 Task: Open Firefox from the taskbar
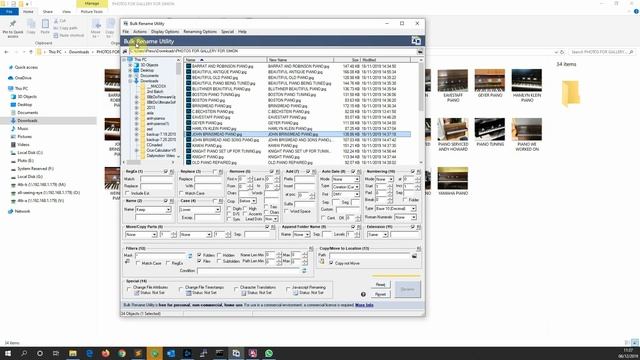(105, 353)
